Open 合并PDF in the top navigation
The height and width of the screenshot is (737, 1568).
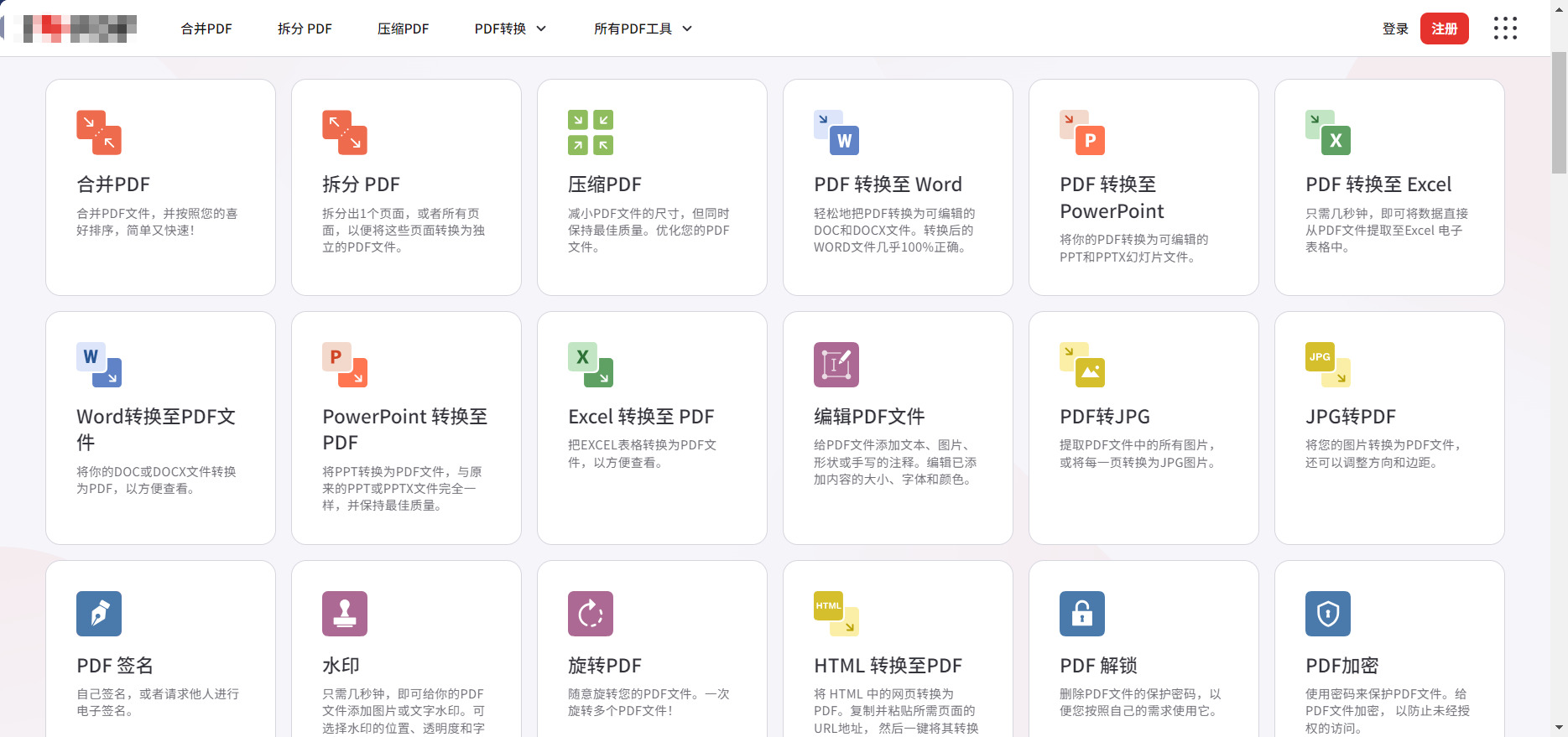[206, 29]
